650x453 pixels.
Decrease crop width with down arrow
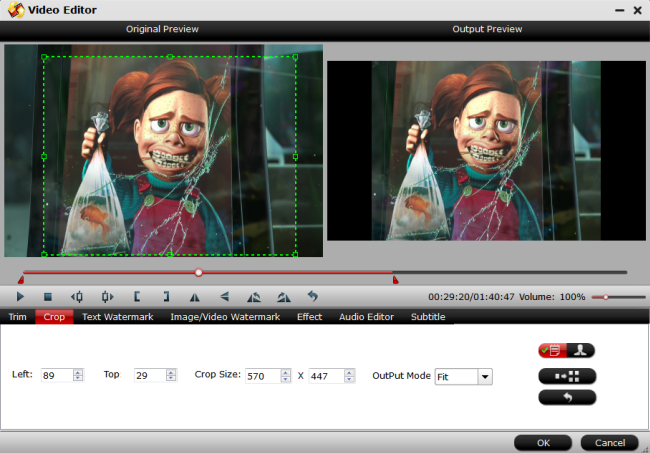[285, 379]
